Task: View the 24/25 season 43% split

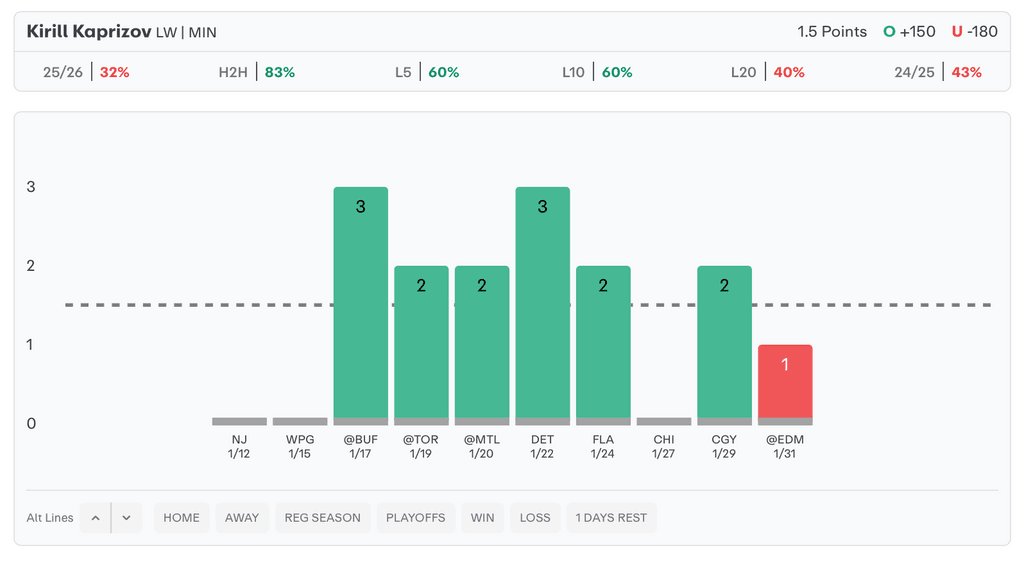Action: tap(938, 72)
